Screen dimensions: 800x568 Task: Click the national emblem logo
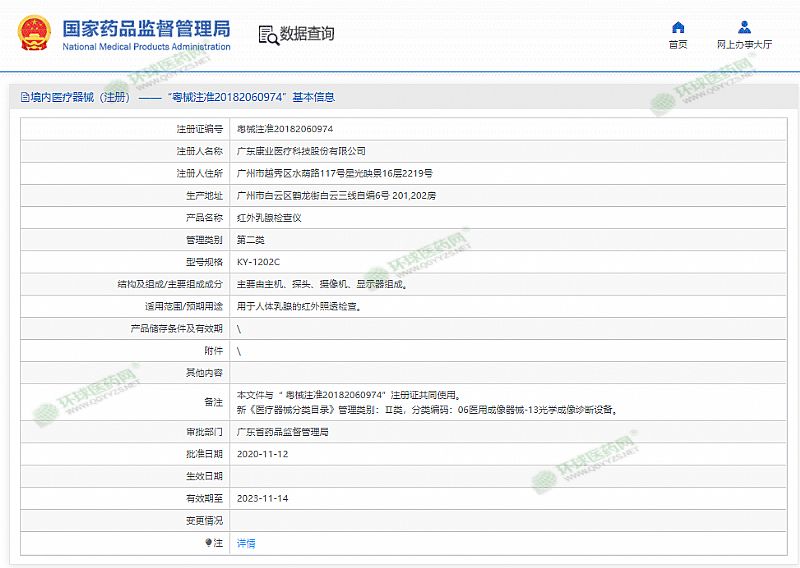click(34, 33)
